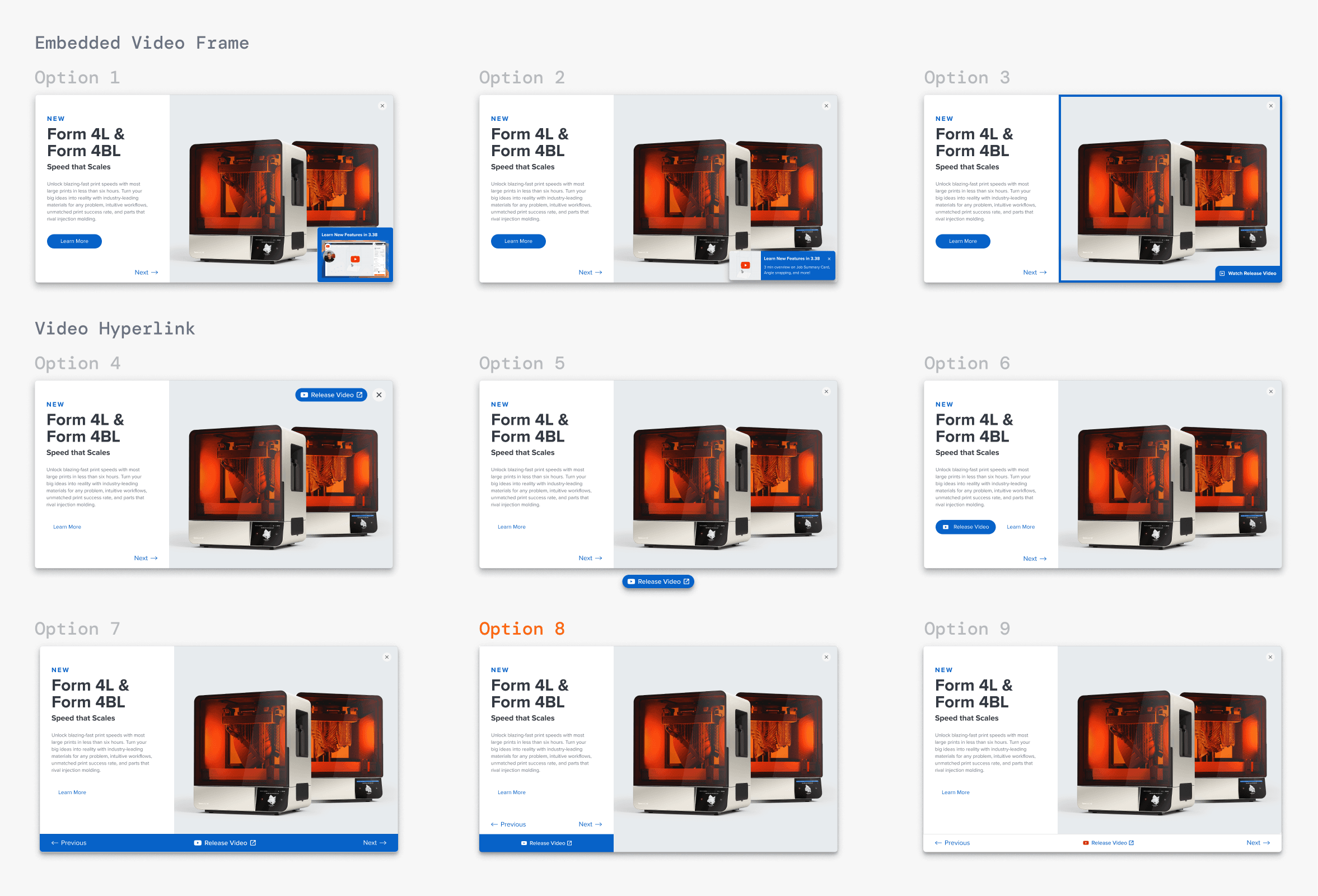The width and height of the screenshot is (1318, 896).
Task: Click Previous arrow link in Option 8
Action: [x=508, y=824]
